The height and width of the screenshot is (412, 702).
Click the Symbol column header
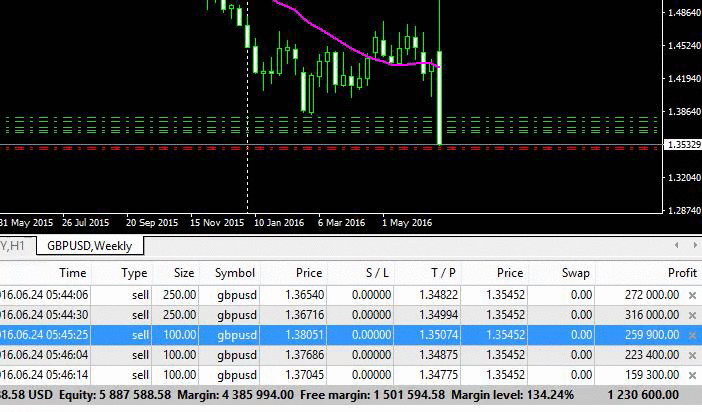(234, 273)
